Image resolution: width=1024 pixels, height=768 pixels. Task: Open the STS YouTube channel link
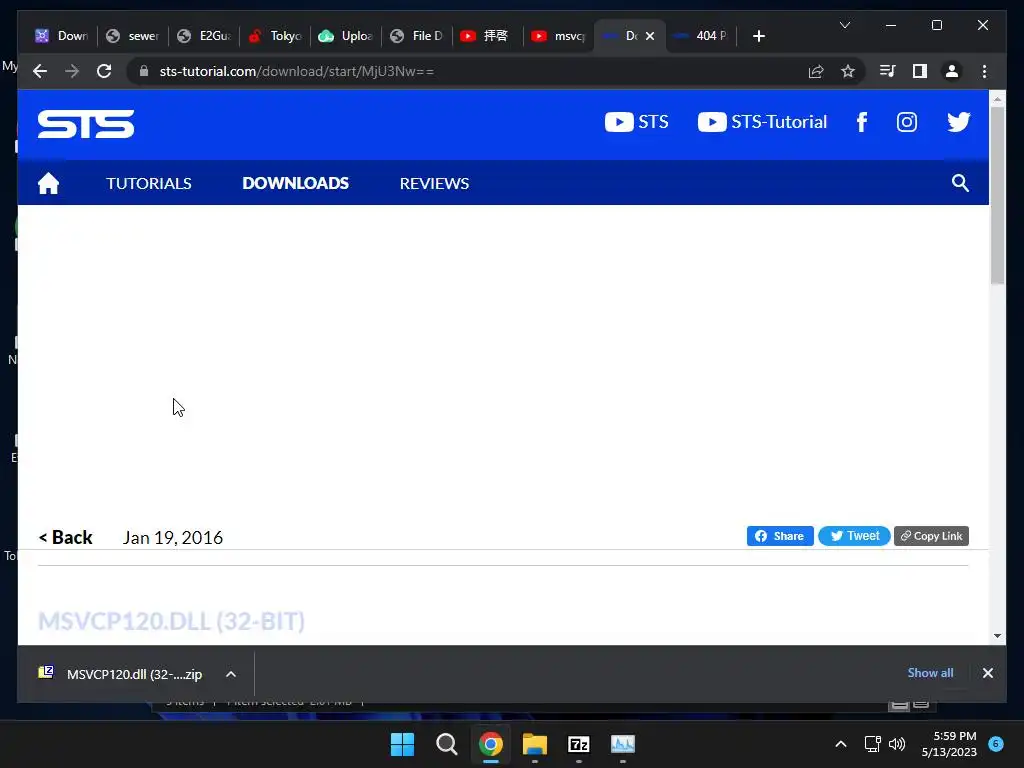coord(637,122)
